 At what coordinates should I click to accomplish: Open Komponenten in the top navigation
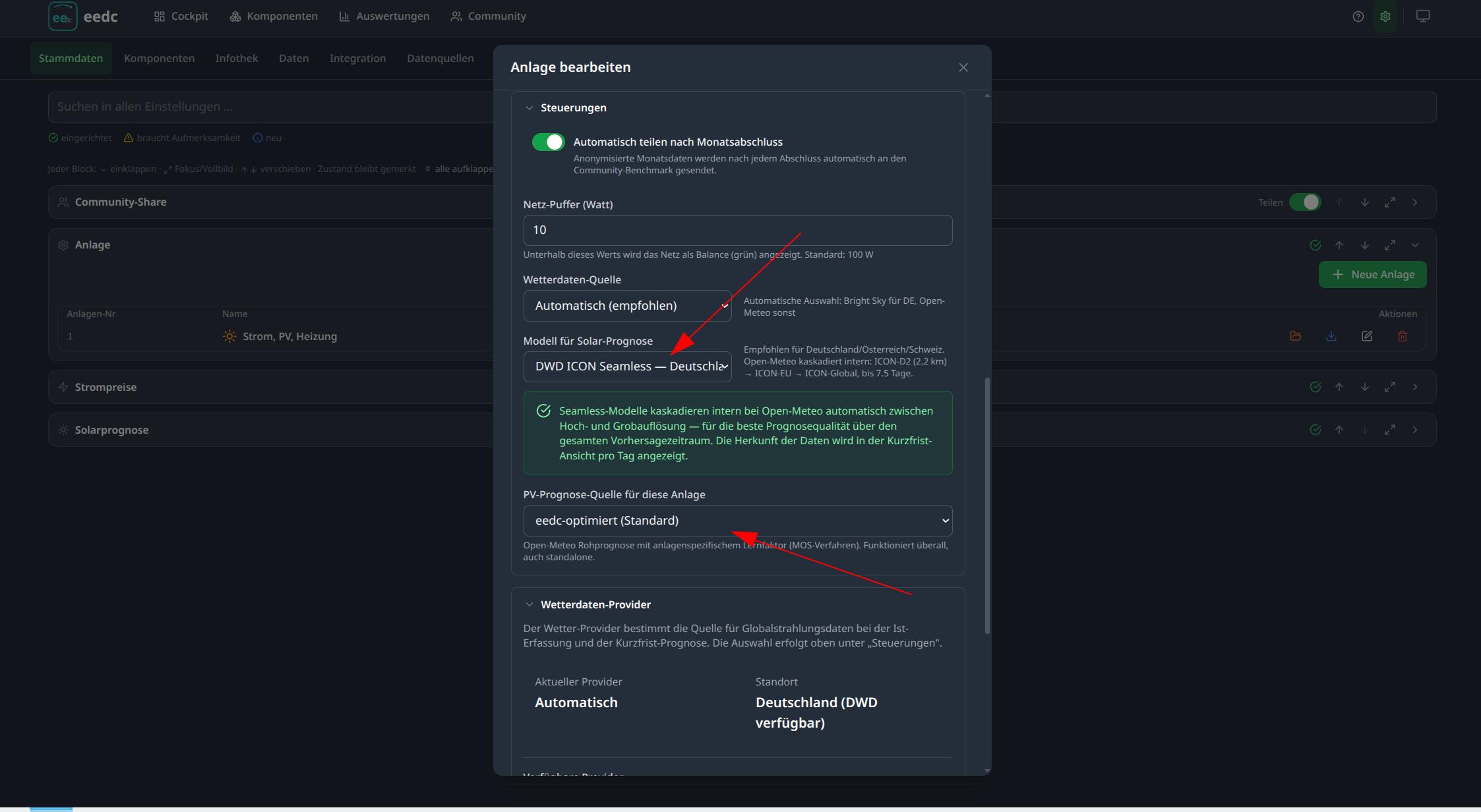tap(274, 16)
